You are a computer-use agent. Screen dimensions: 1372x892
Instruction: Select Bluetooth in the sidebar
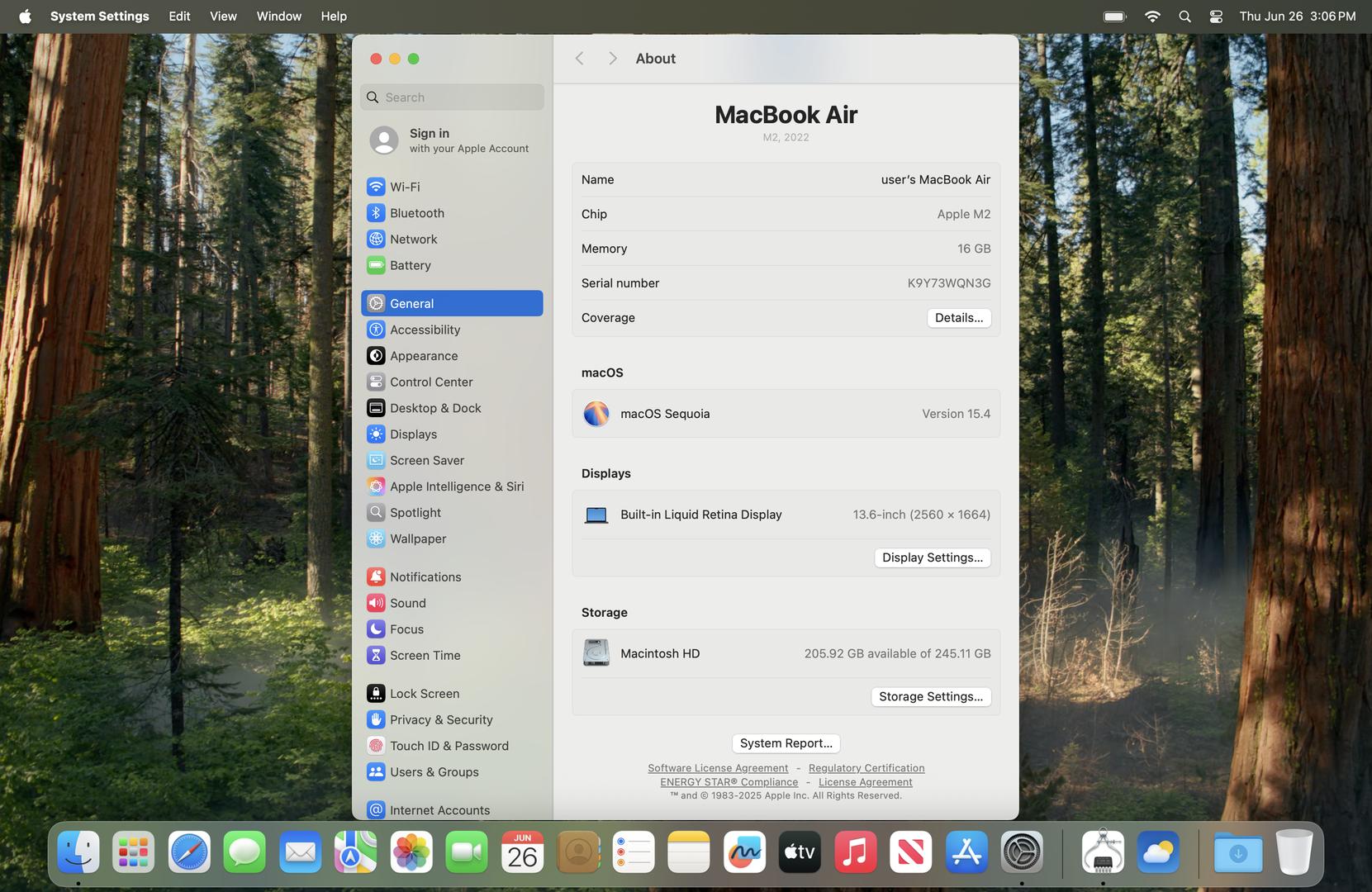(x=416, y=213)
